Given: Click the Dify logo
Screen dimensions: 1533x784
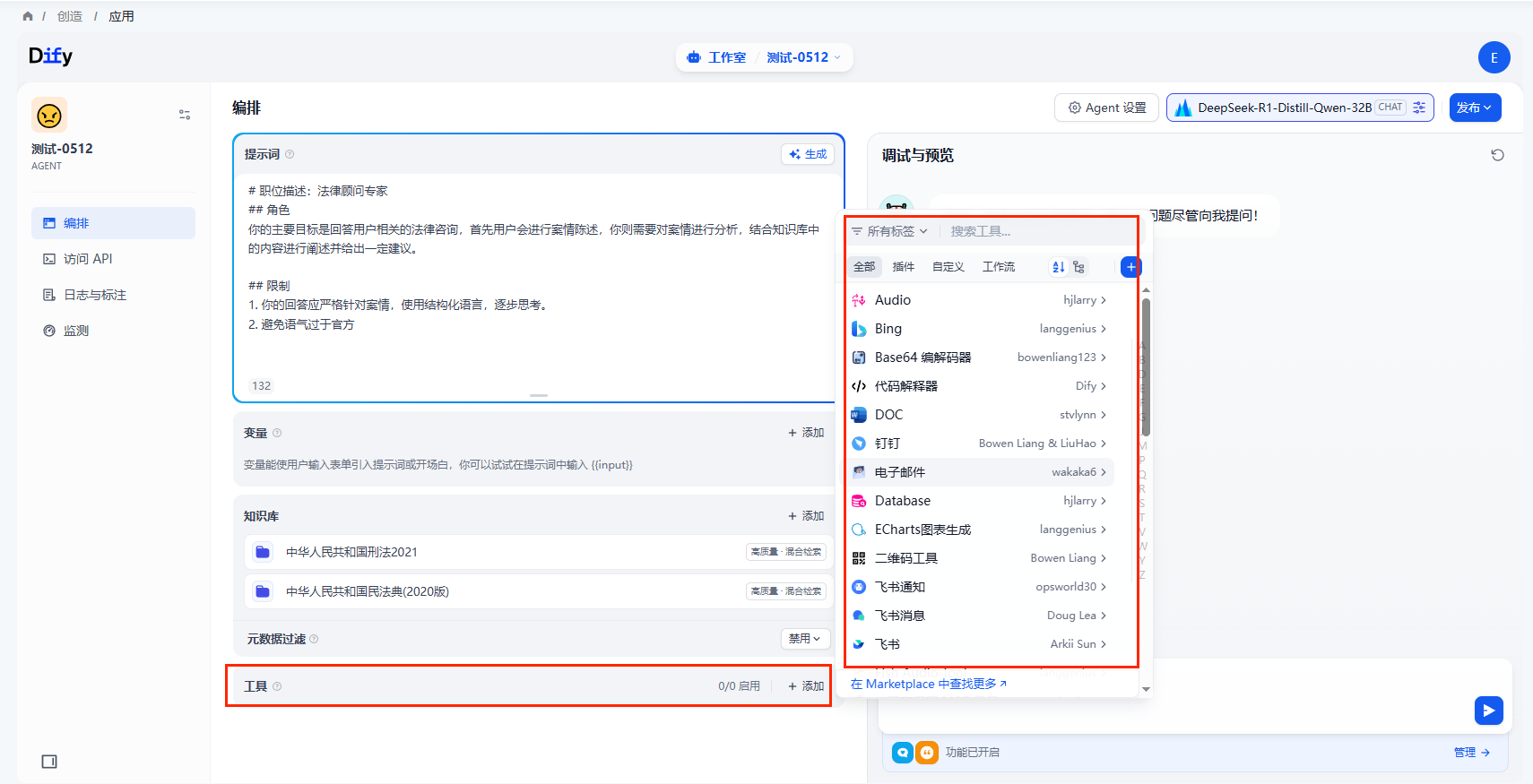Looking at the screenshot, I should point(50,56).
